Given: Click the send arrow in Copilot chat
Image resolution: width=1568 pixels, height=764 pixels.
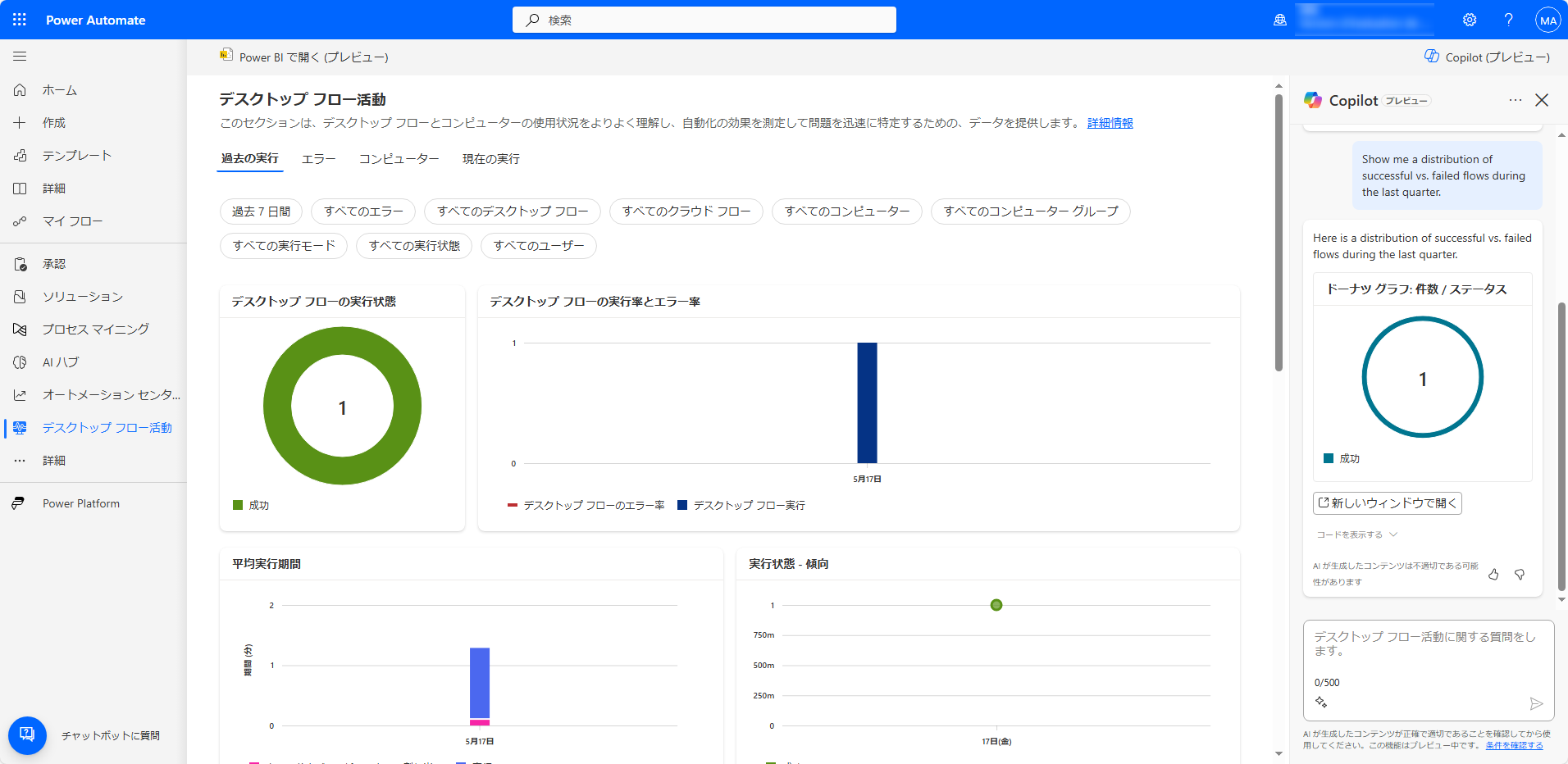Looking at the screenshot, I should 1536,703.
